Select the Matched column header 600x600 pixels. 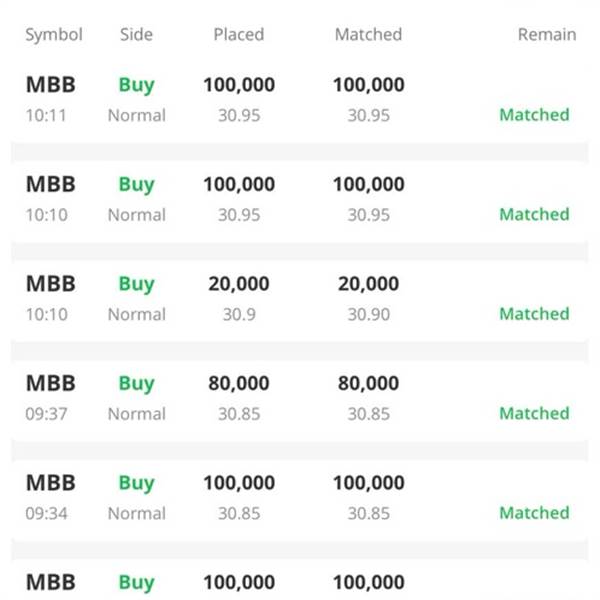click(368, 34)
